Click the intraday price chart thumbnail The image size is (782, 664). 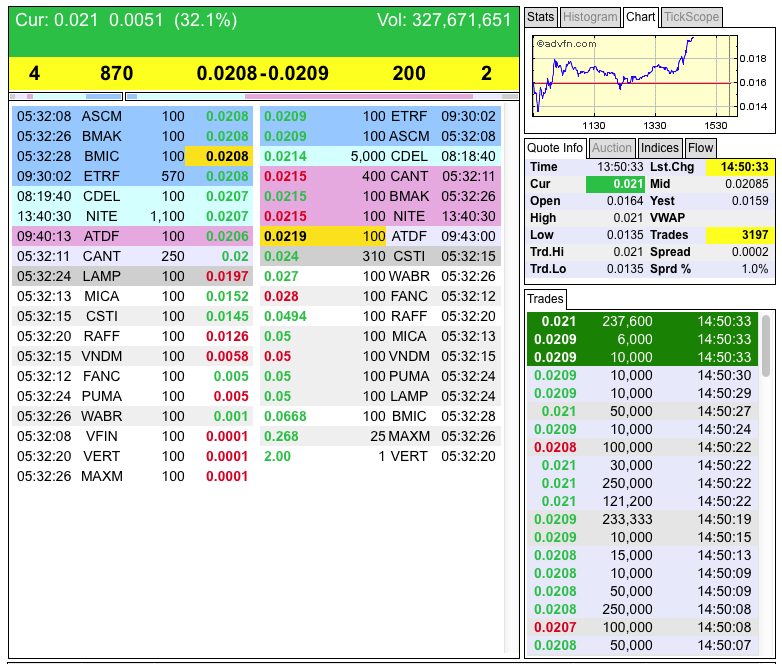point(634,76)
